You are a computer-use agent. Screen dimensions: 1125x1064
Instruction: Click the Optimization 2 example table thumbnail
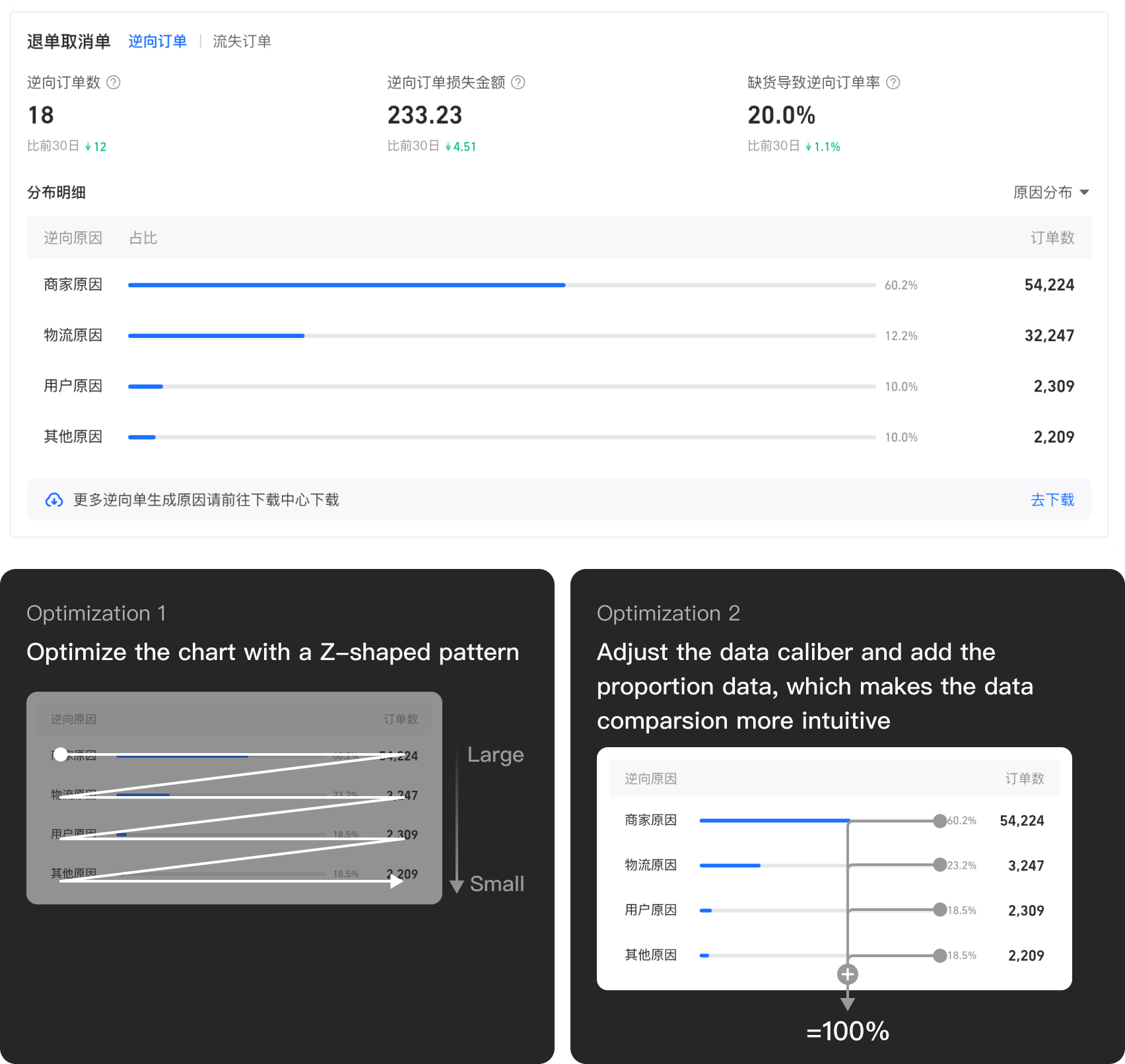click(834, 869)
